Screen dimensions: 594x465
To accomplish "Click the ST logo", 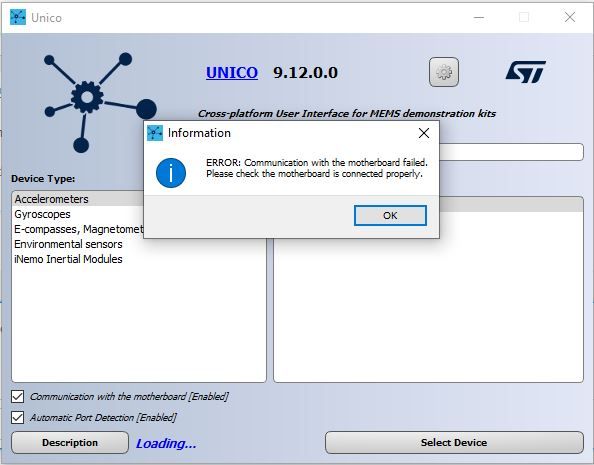I will 525,72.
